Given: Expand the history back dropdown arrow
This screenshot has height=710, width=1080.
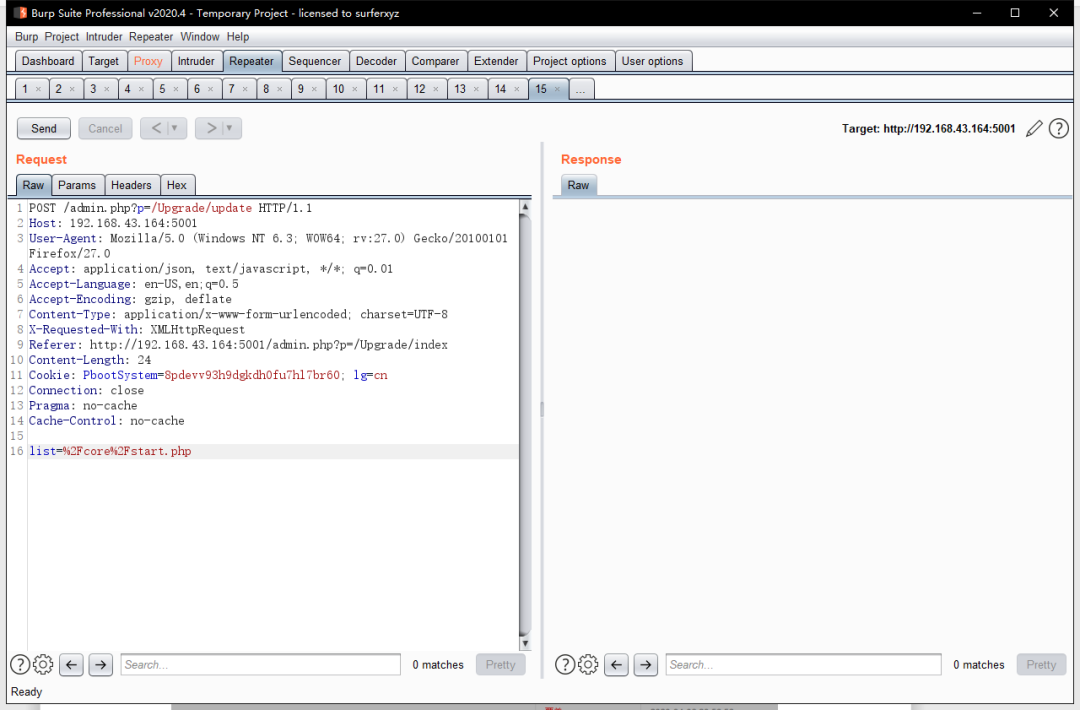Looking at the screenshot, I should coord(175,128).
